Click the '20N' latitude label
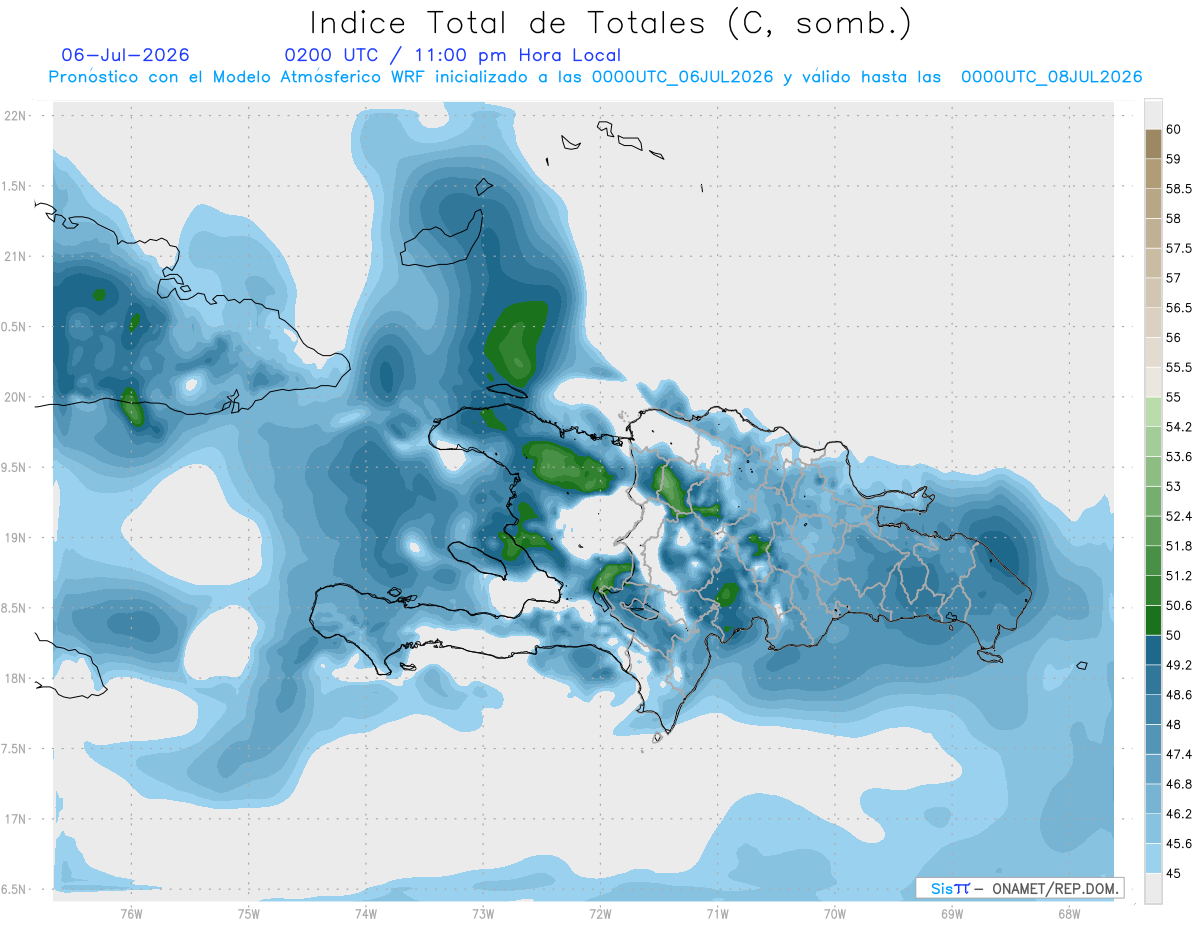The image size is (1200, 927). [x=15, y=397]
